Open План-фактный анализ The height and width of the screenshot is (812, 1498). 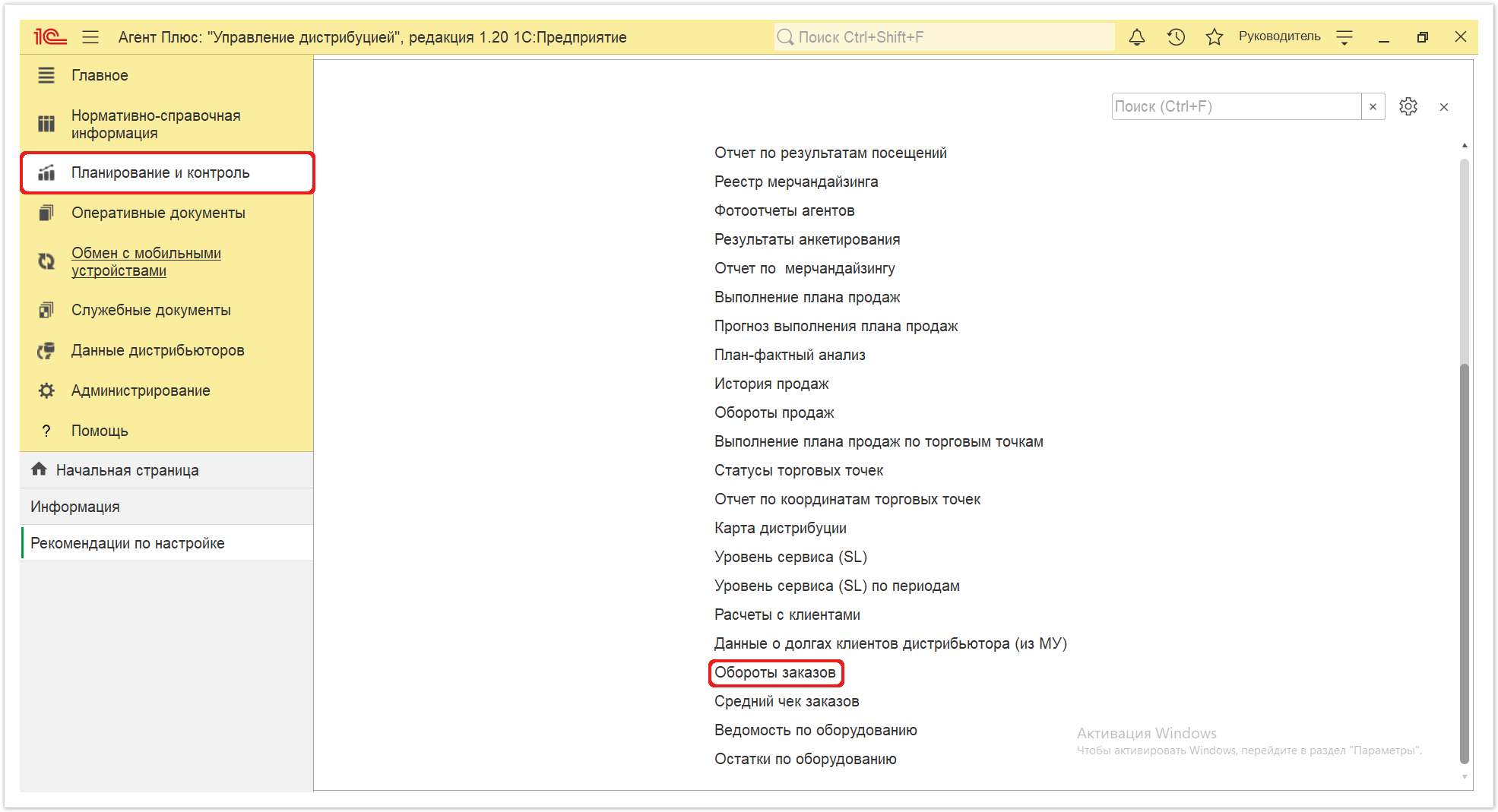click(789, 355)
